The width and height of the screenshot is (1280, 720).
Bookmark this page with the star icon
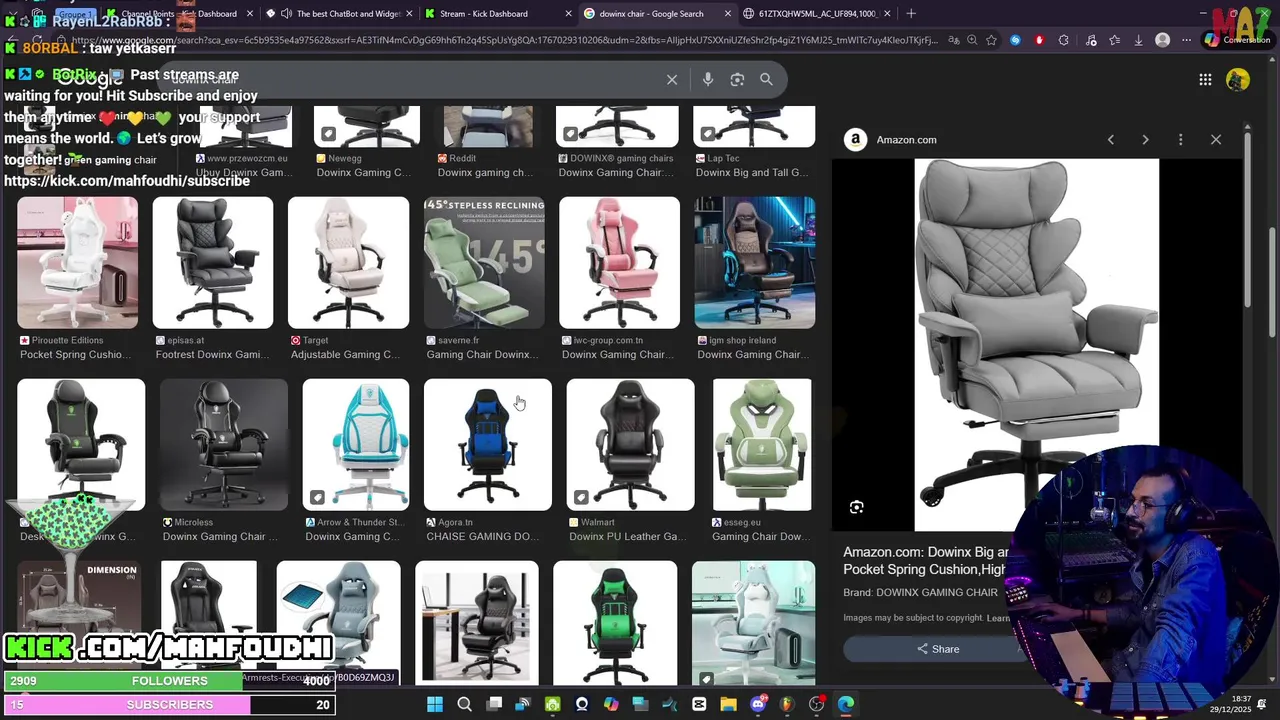[x=991, y=41]
